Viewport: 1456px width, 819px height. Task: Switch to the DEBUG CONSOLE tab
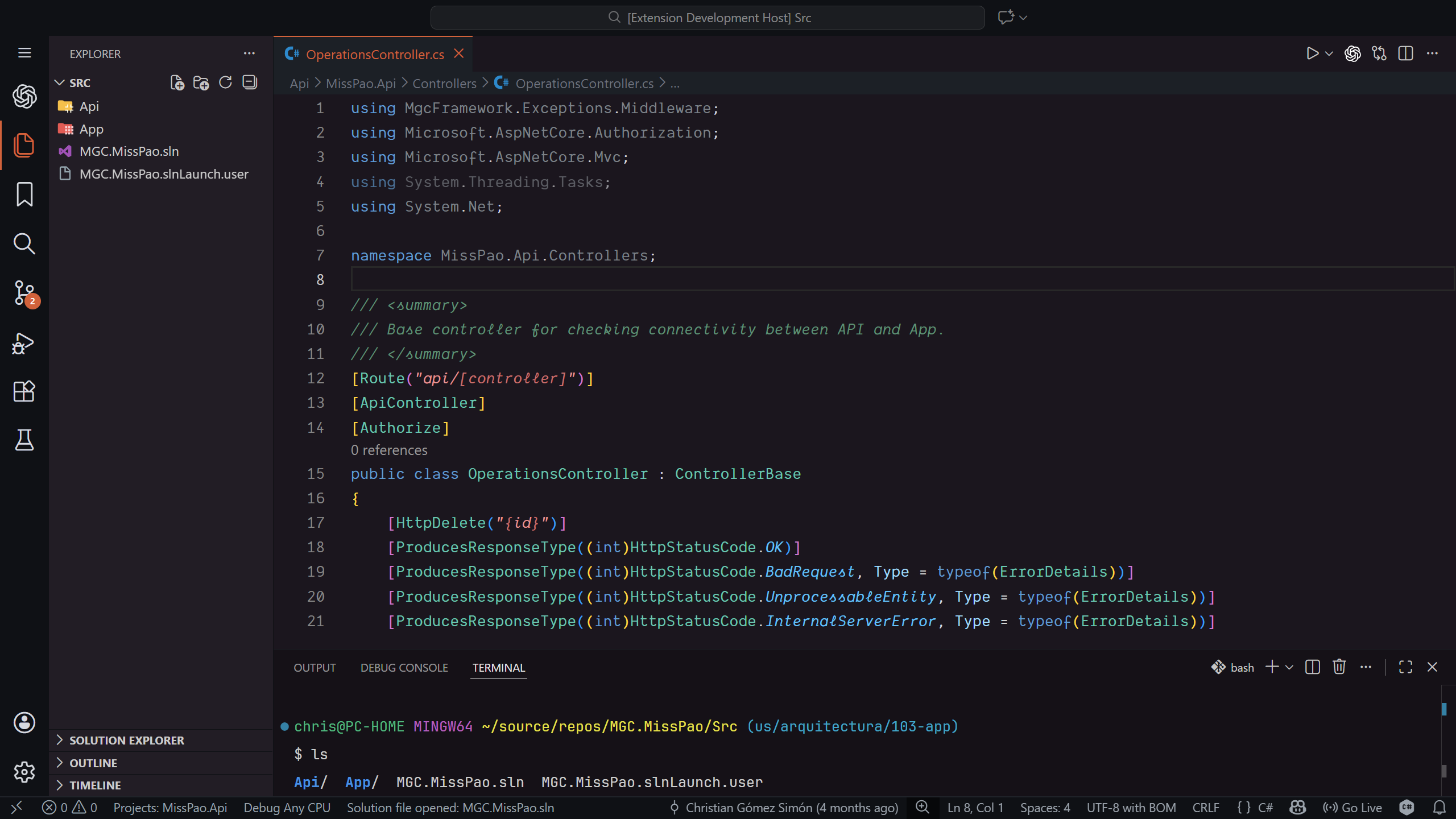(404, 667)
